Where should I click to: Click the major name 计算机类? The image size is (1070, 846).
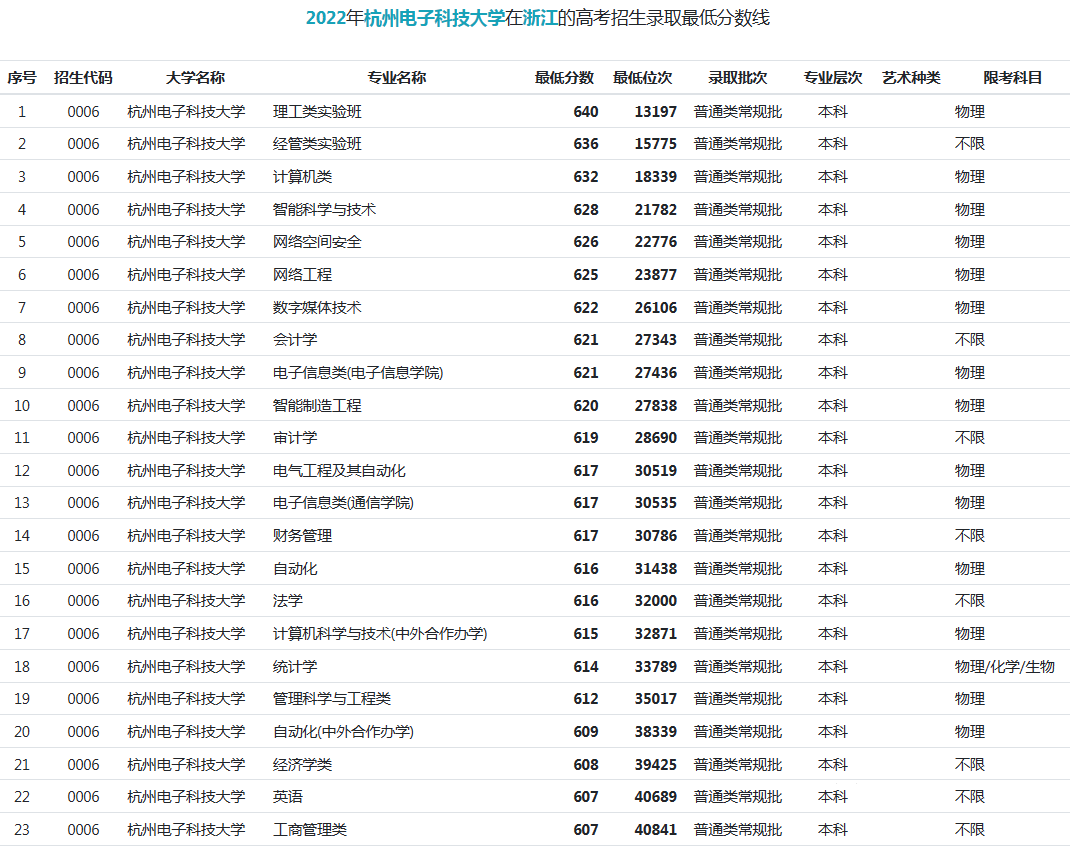pyautogui.click(x=302, y=177)
